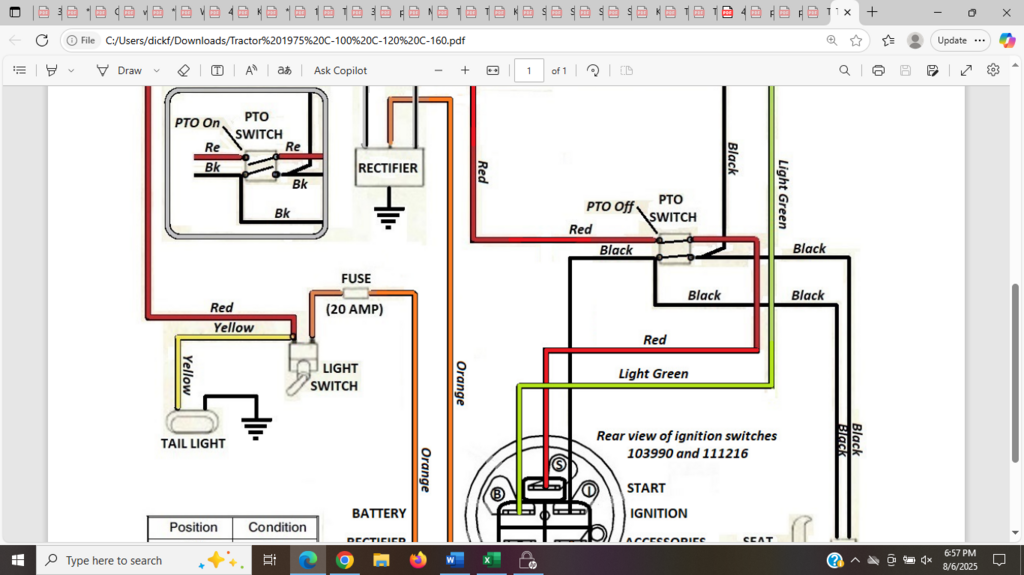
Task: Click the Ask Copilot button
Action: tap(340, 71)
